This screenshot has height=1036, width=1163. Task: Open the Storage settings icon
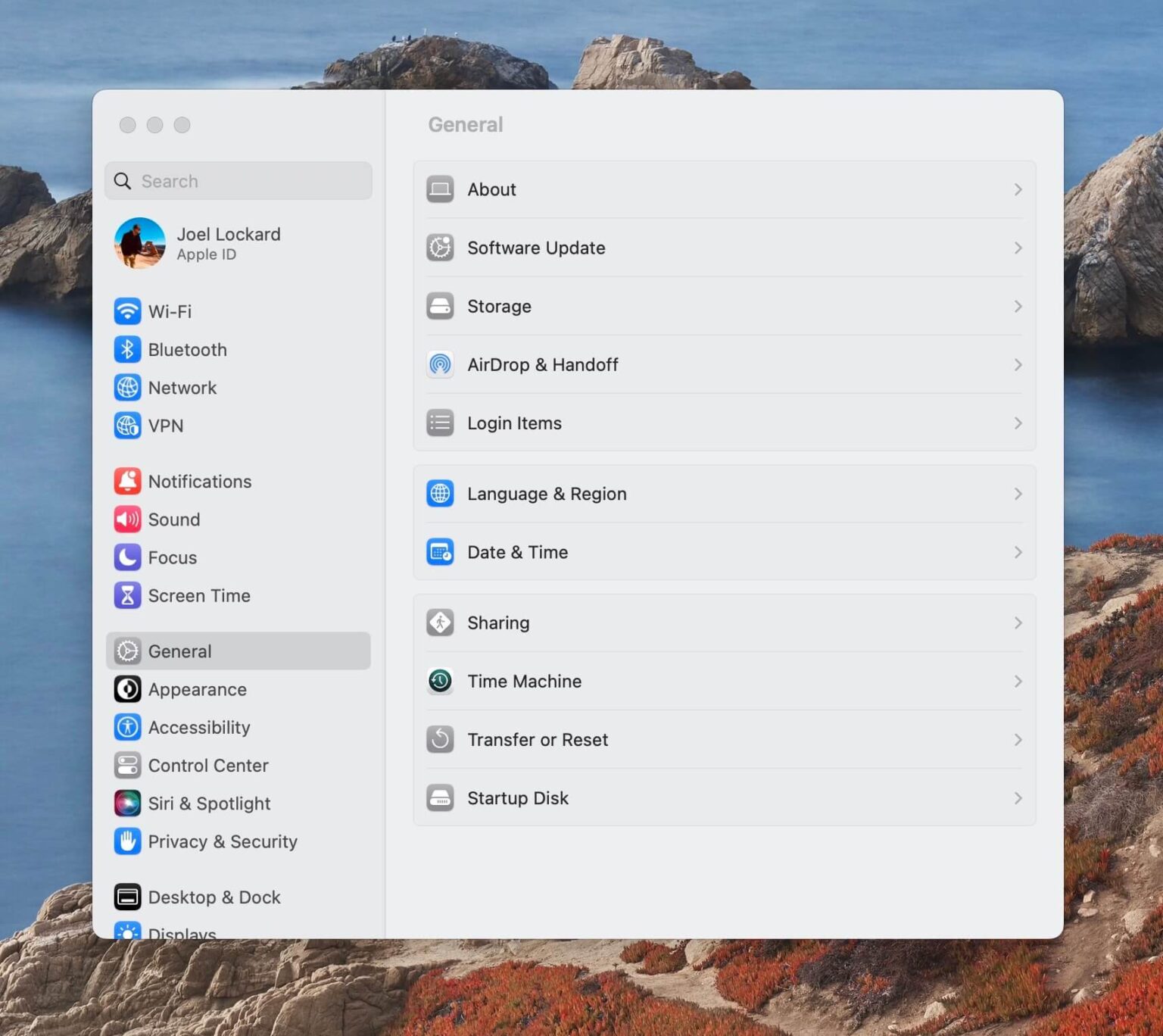pos(440,306)
